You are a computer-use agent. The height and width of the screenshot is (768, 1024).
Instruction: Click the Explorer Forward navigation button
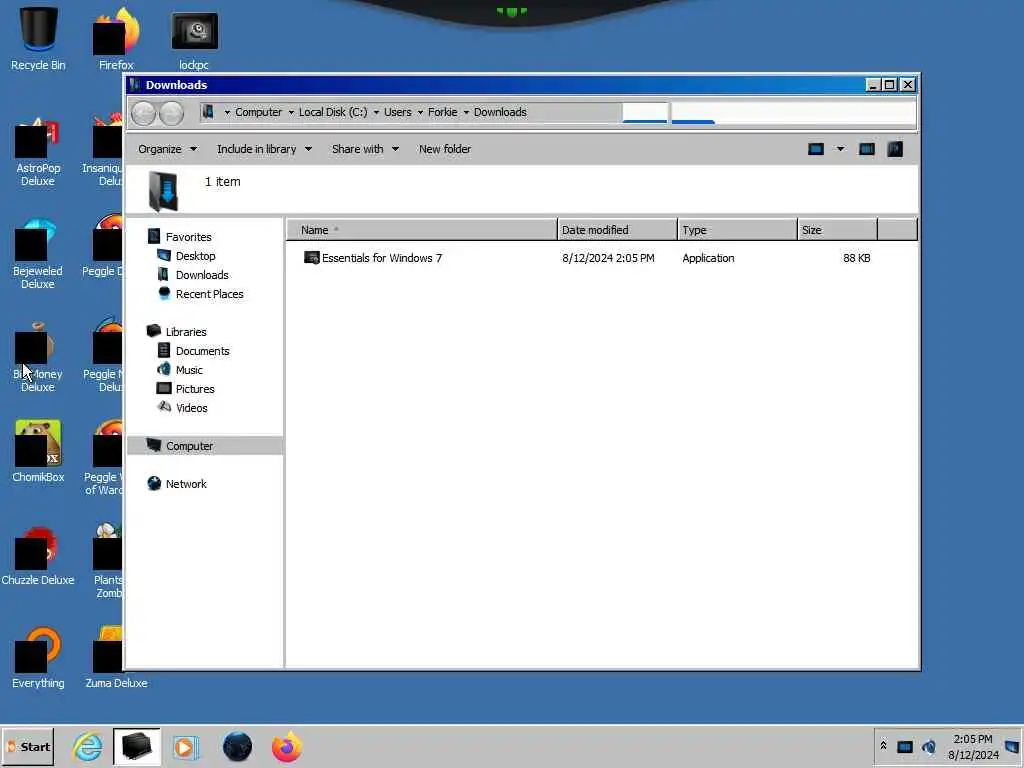point(172,113)
